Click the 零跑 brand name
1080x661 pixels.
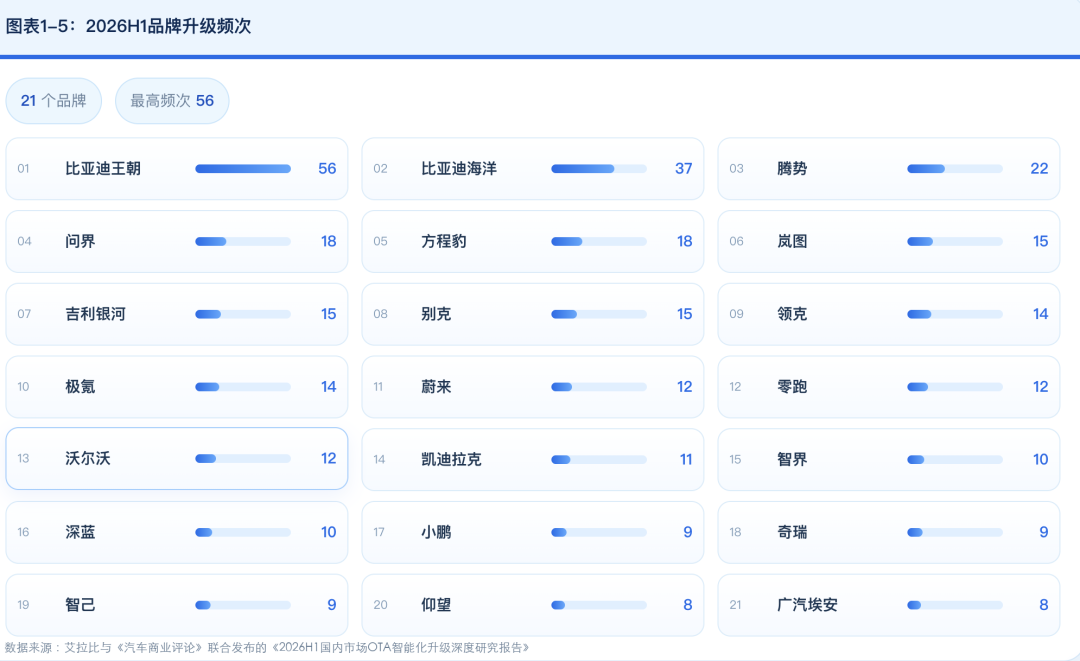(792, 386)
